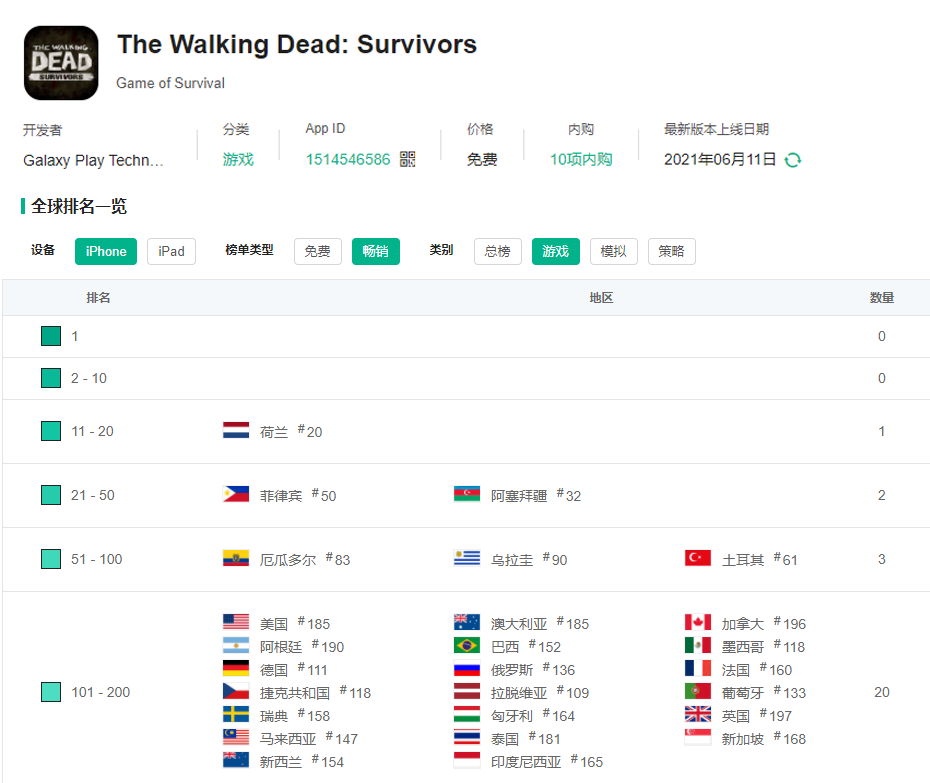The width and height of the screenshot is (930, 783).
Task: Click the Netherlands flag for 荷兰
Action: [236, 430]
